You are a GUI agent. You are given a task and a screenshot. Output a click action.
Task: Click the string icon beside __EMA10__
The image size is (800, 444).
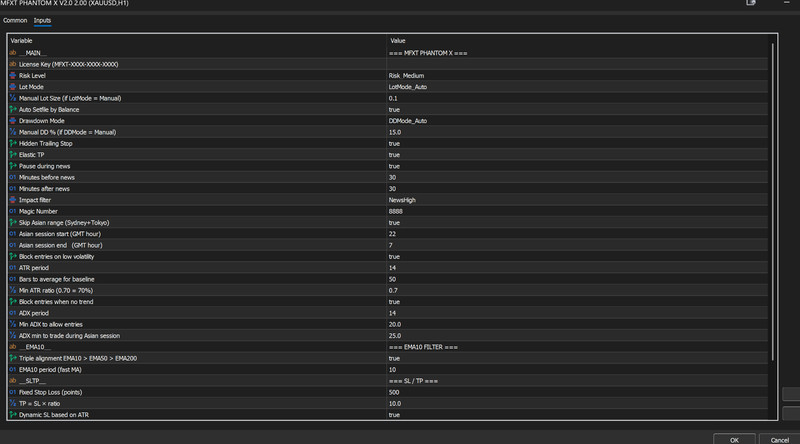point(13,347)
